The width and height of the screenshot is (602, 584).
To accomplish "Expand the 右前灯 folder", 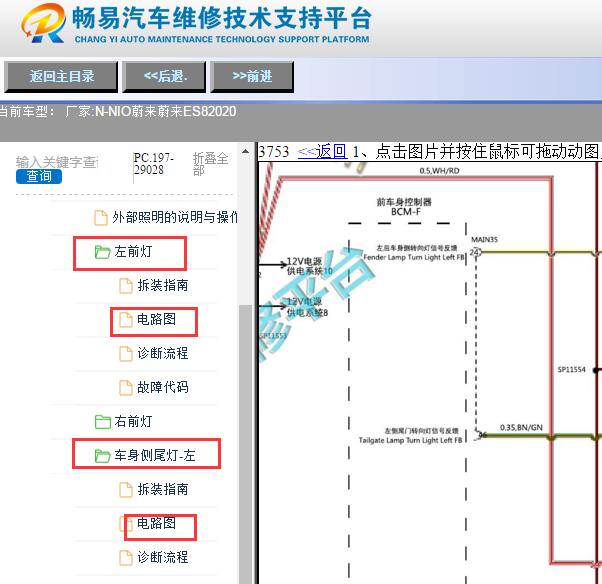I will click(x=133, y=422).
